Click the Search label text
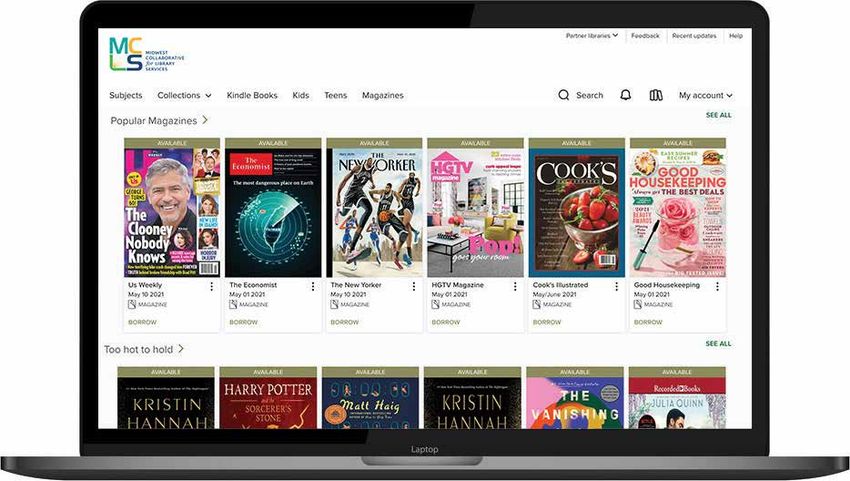 (x=589, y=95)
